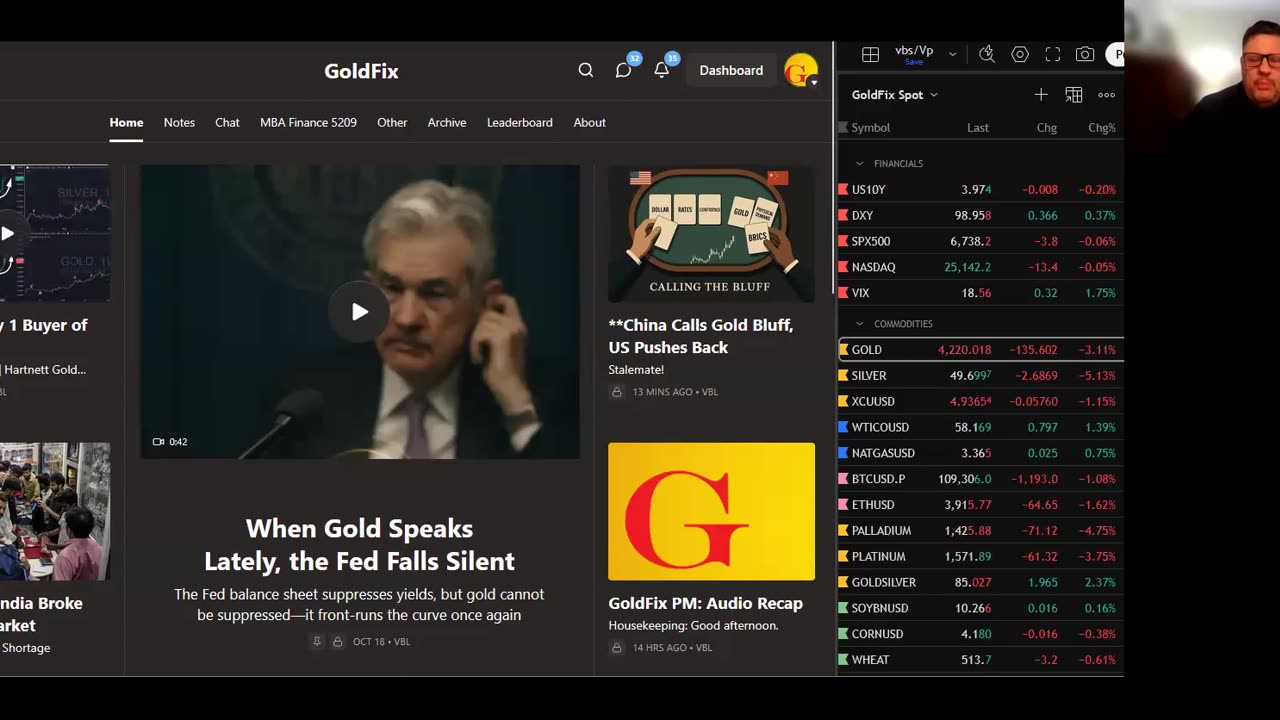This screenshot has width=1280, height=720.
Task: Open advanced view table icon in watchlist
Action: [1074, 95]
